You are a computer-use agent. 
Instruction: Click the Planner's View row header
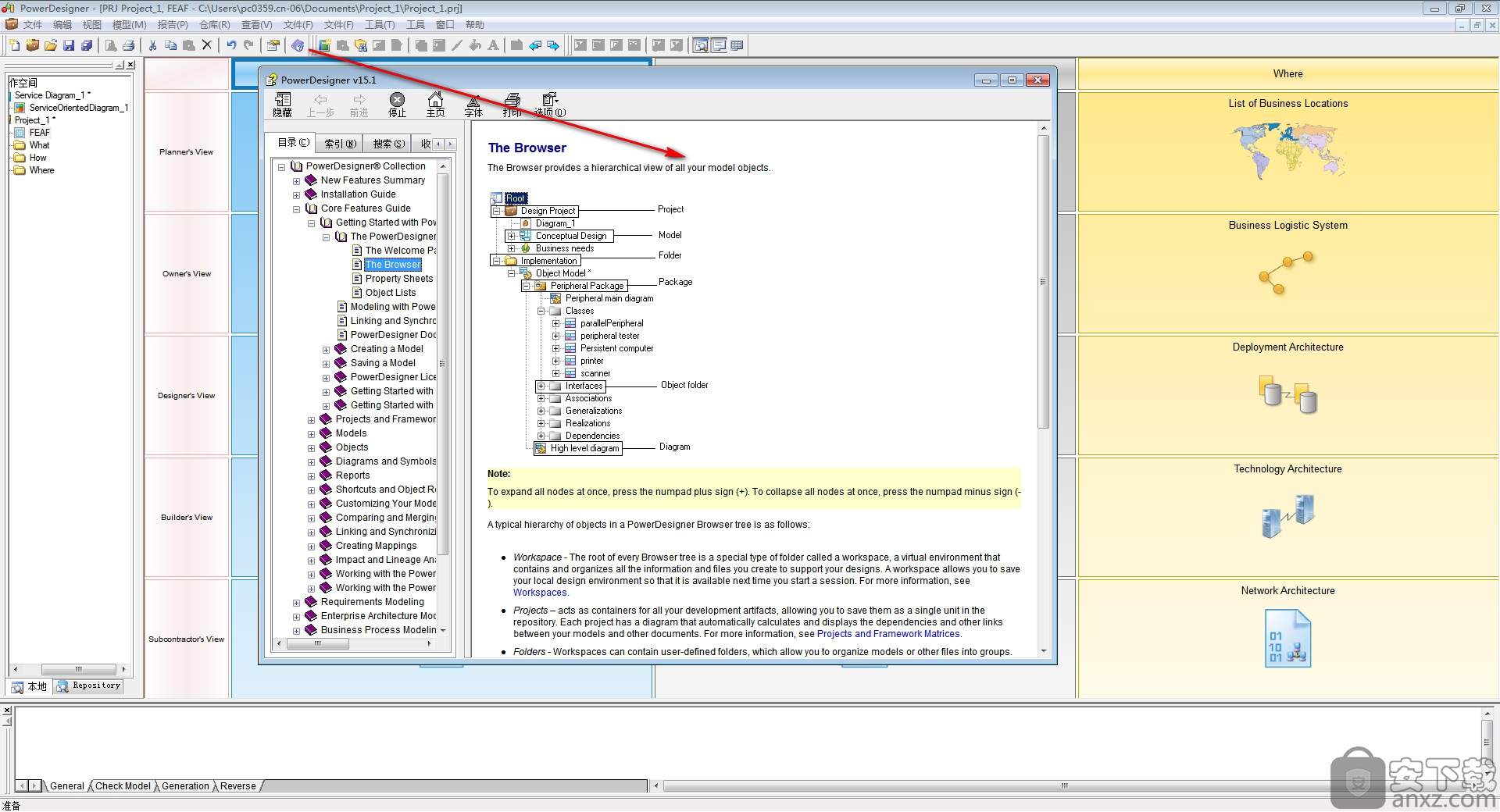[x=187, y=151]
